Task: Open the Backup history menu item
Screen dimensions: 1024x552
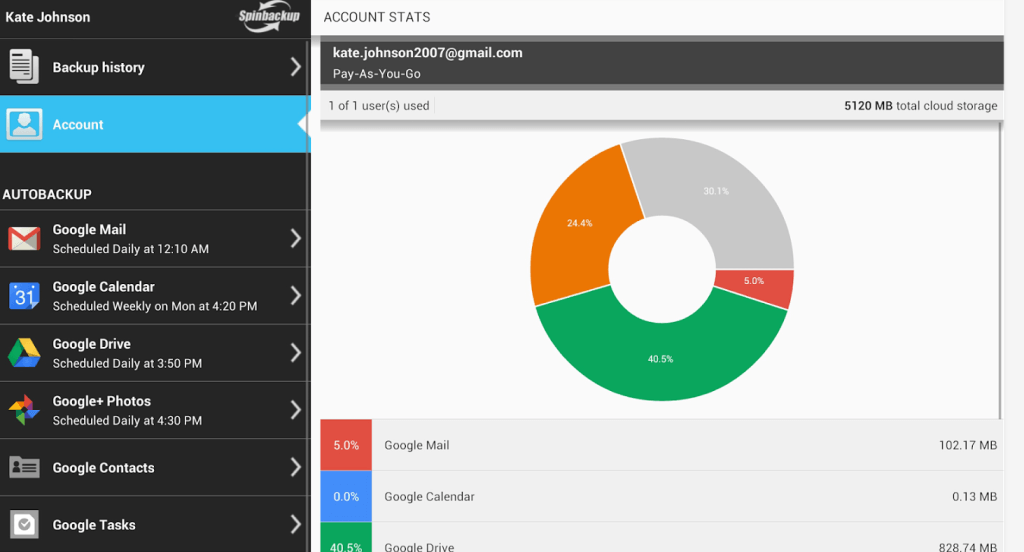Action: tap(155, 67)
